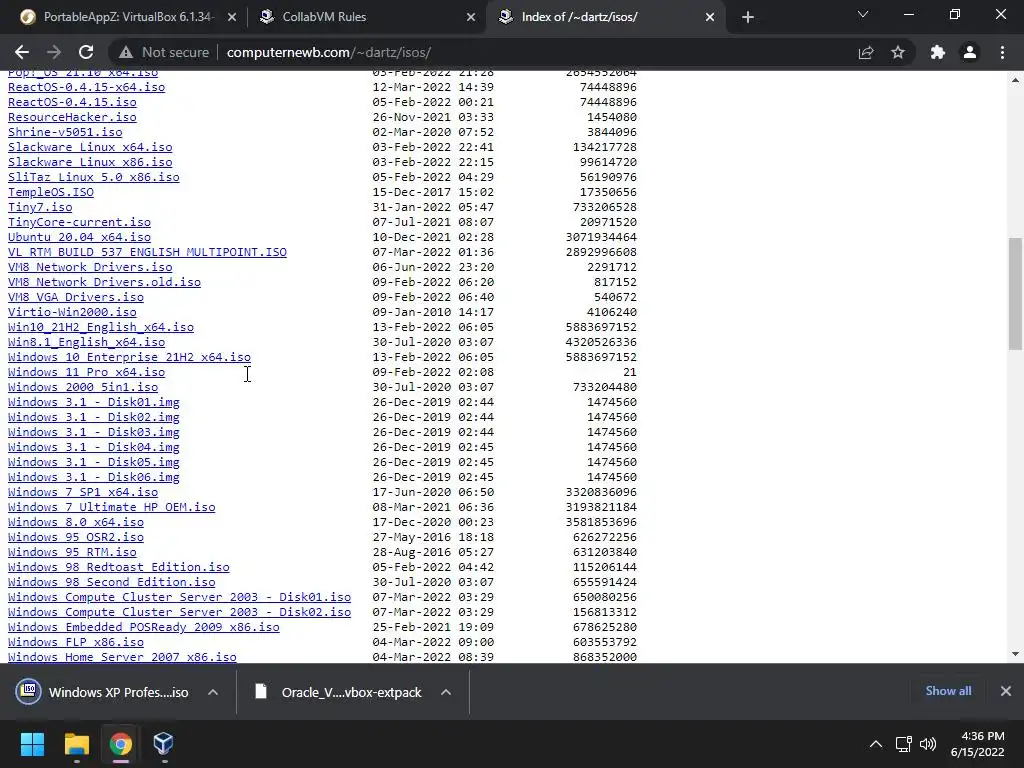Download SliTaz_Linux_5.0_x86.iso
1024x768 pixels.
[x=93, y=177]
